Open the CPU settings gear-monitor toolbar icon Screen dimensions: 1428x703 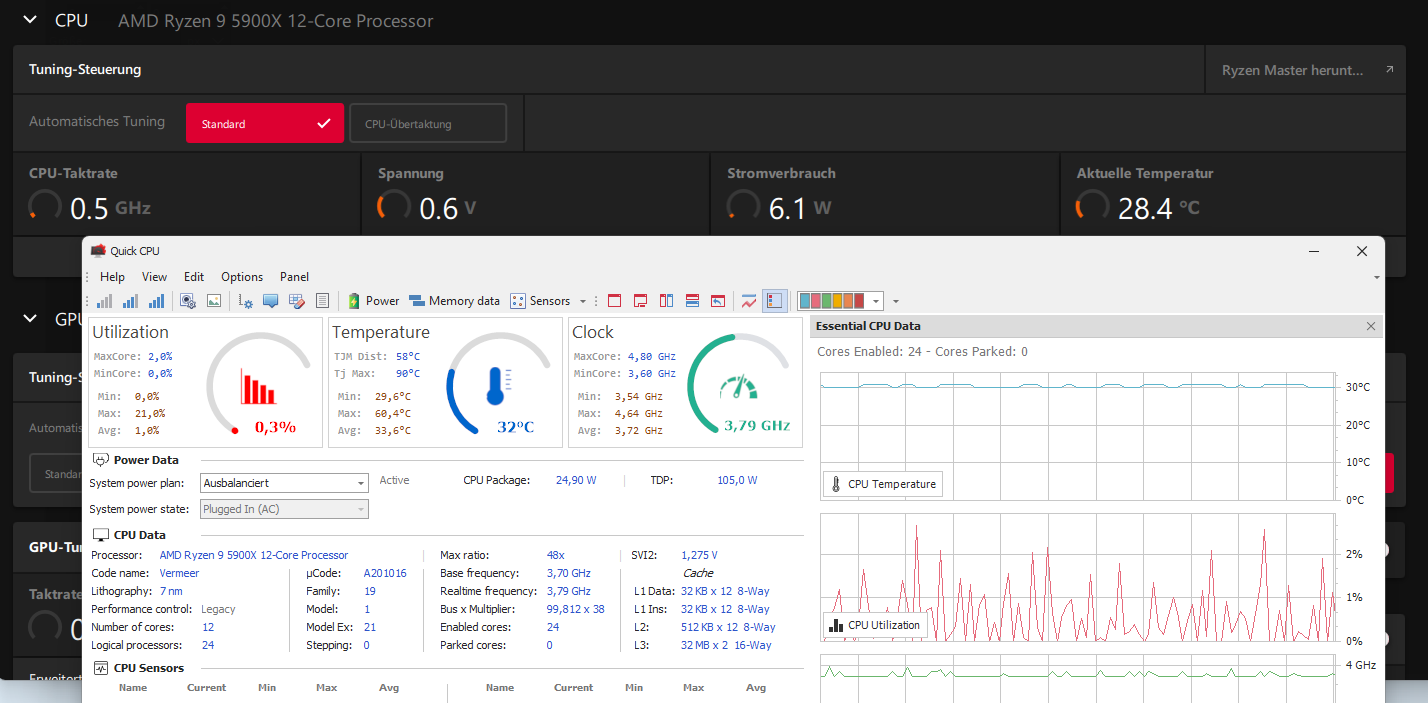188,301
